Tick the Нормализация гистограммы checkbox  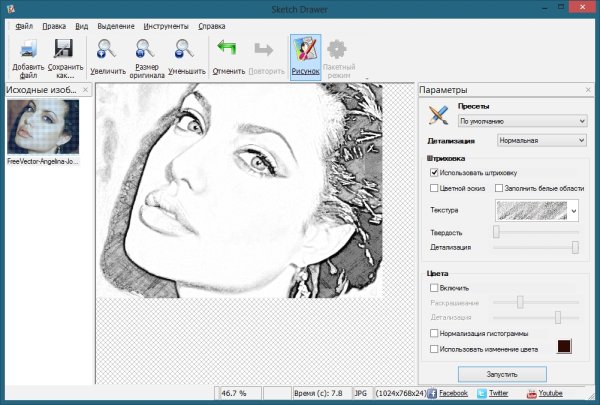coord(434,333)
